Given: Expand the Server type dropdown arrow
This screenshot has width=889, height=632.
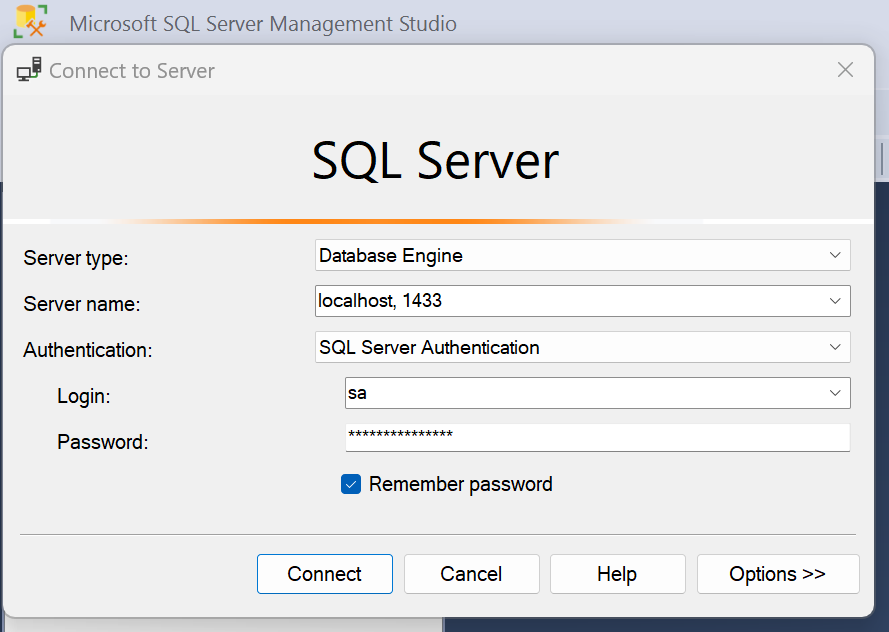Looking at the screenshot, I should (835, 255).
